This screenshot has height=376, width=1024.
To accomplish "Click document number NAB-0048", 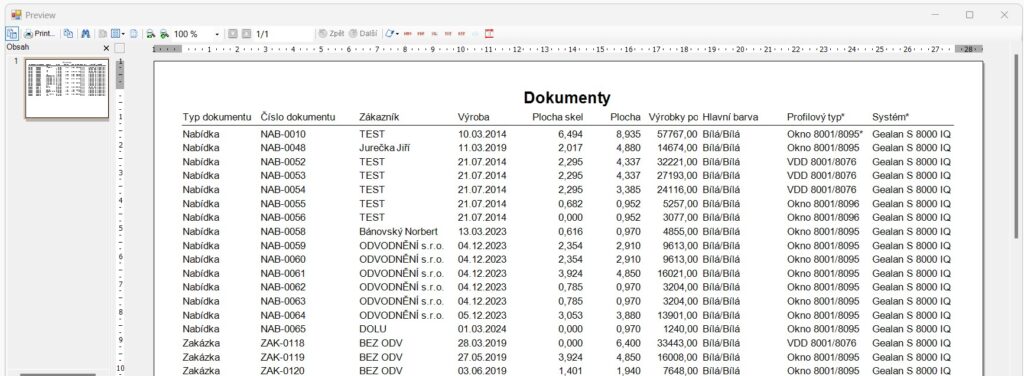I will (283, 148).
